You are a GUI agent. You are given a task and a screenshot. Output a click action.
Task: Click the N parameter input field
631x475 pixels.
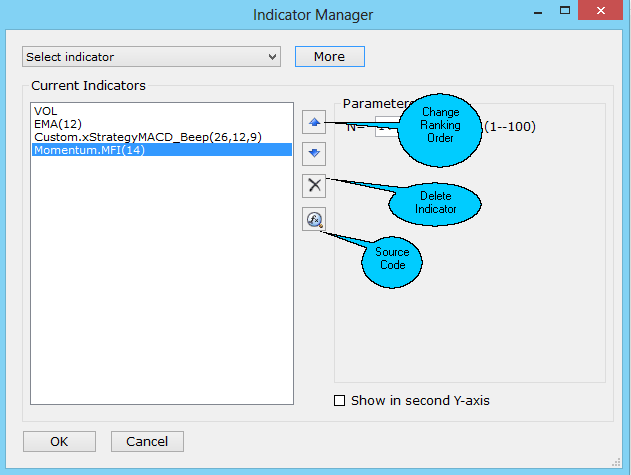point(385,127)
